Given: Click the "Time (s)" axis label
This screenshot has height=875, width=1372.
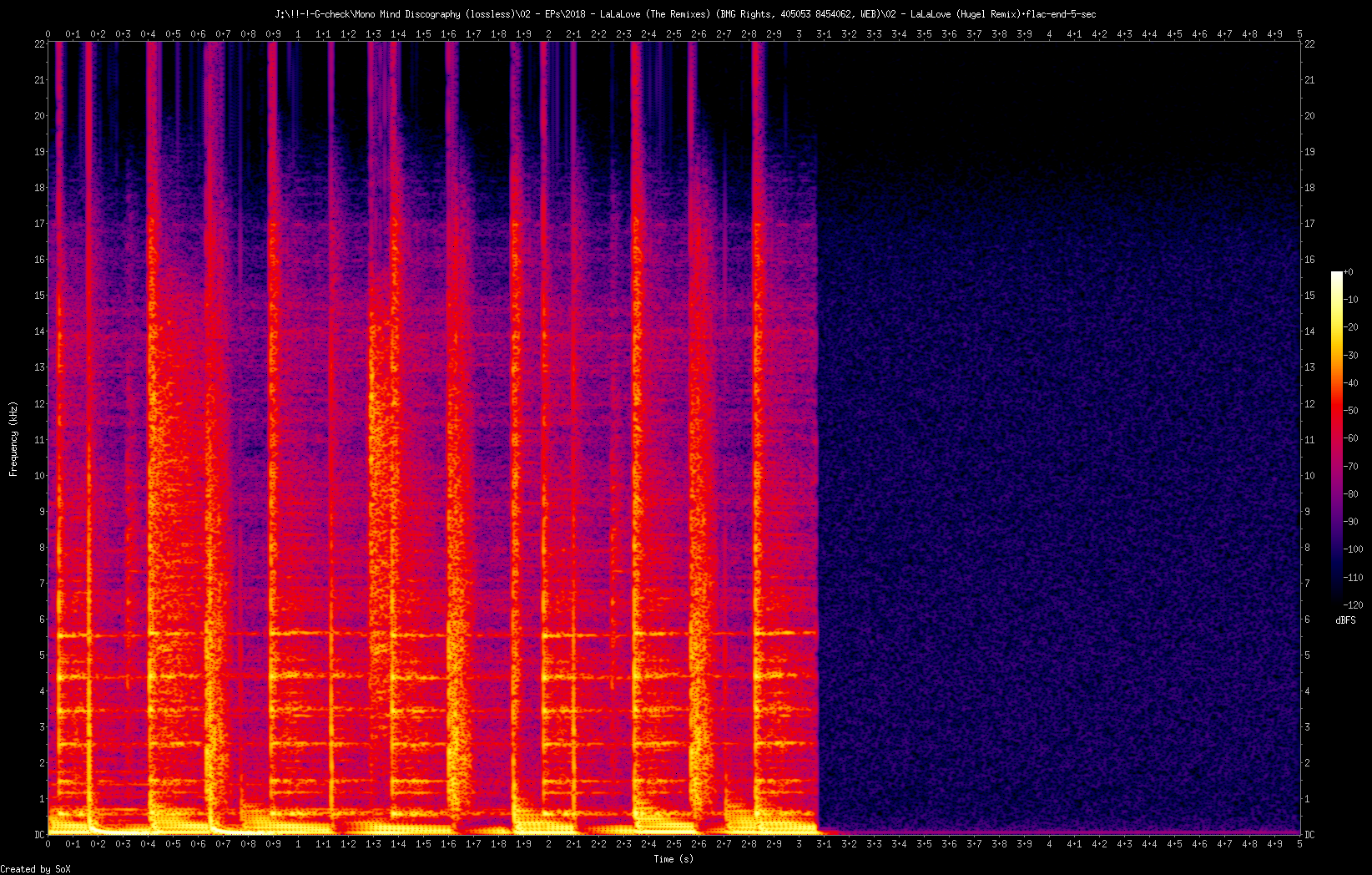Looking at the screenshot, I should click(673, 858).
